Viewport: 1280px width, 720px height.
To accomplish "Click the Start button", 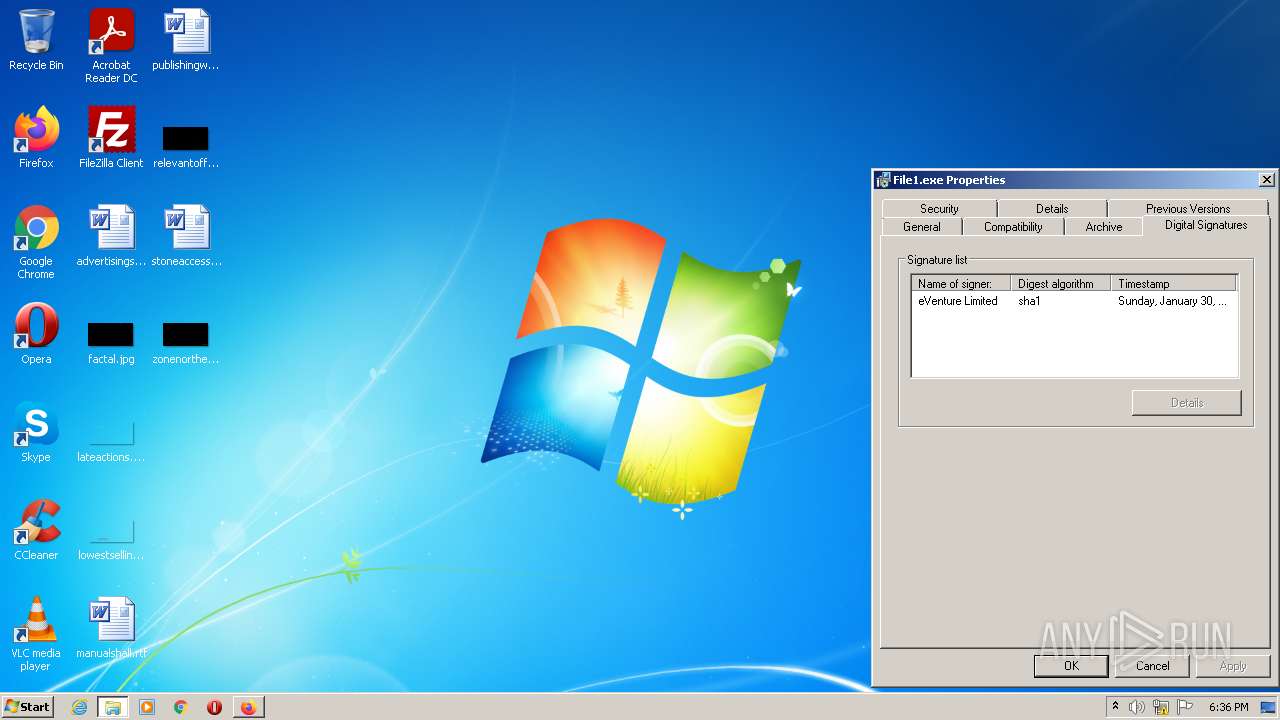I will tap(27, 707).
